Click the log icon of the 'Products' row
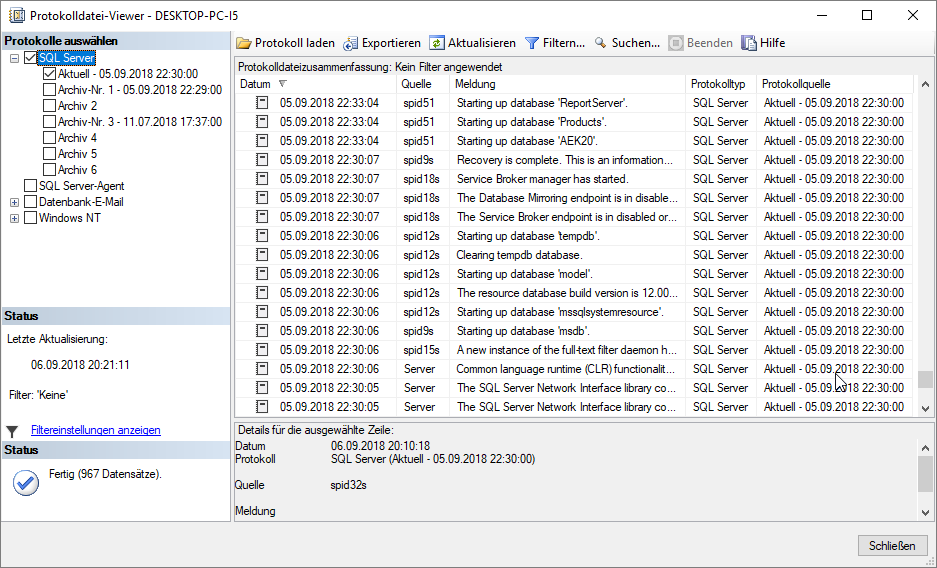Screen dimensions: 937x568 pos(262,122)
